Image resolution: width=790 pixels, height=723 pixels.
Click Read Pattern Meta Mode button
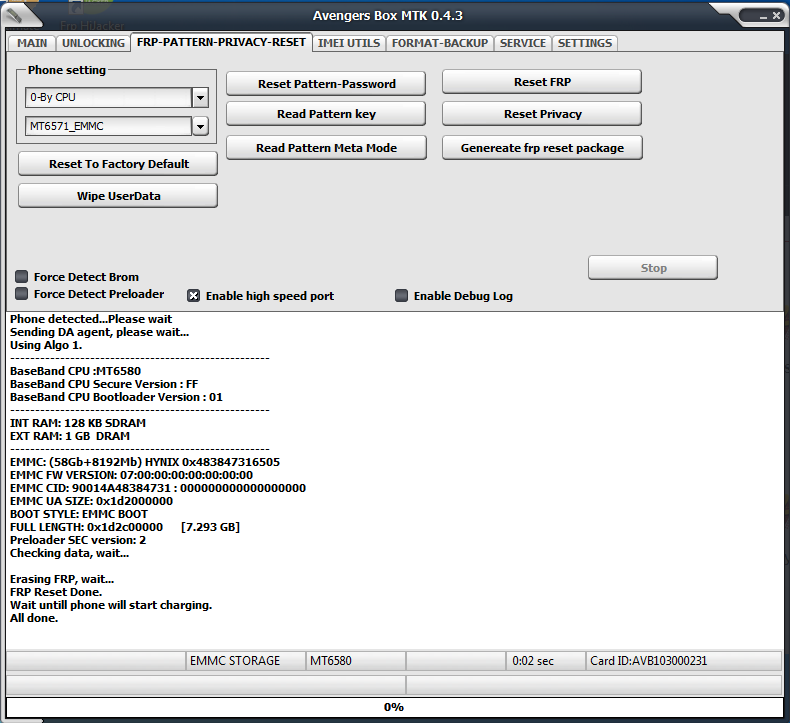[326, 148]
